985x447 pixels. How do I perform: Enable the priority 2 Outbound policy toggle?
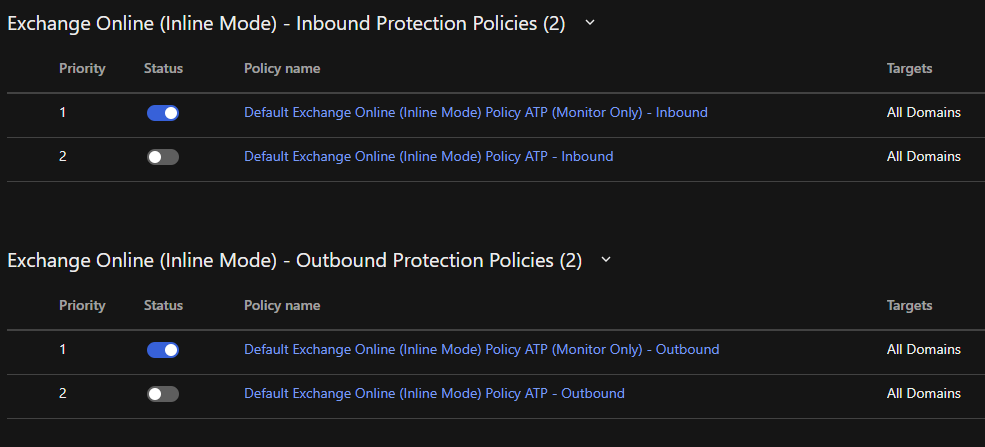(163, 394)
